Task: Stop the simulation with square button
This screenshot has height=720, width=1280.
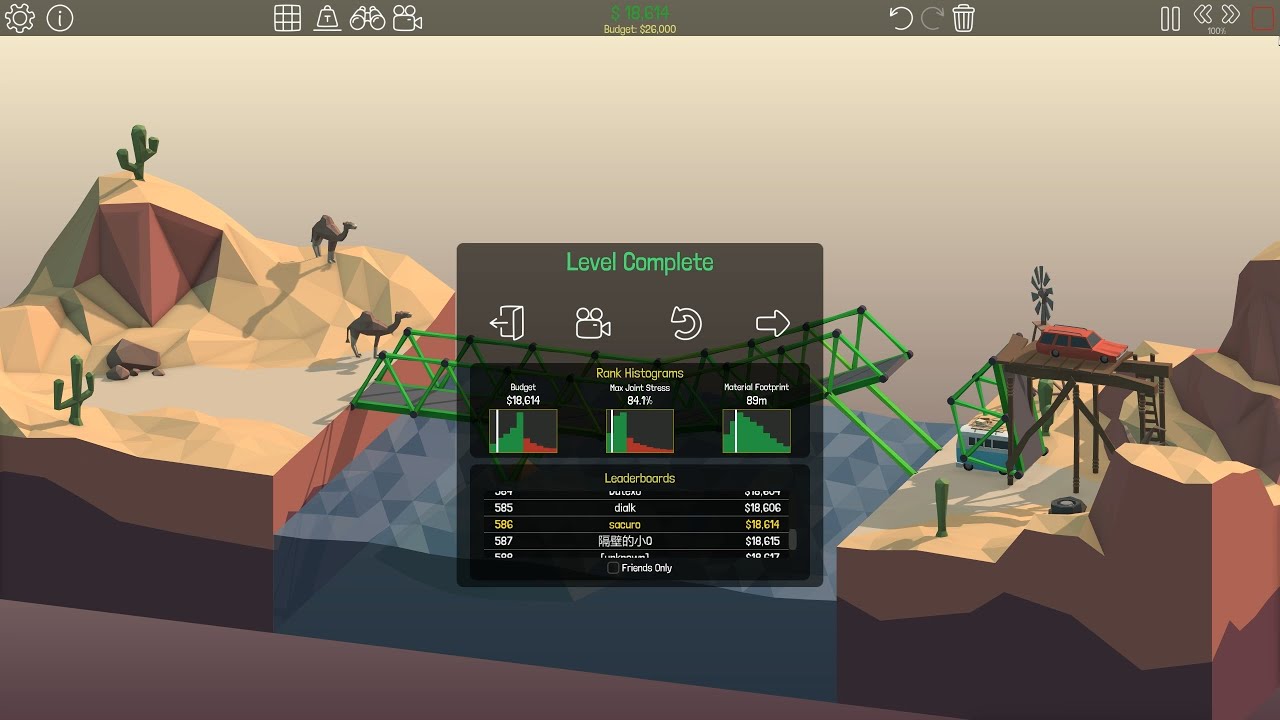Action: click(x=1263, y=18)
